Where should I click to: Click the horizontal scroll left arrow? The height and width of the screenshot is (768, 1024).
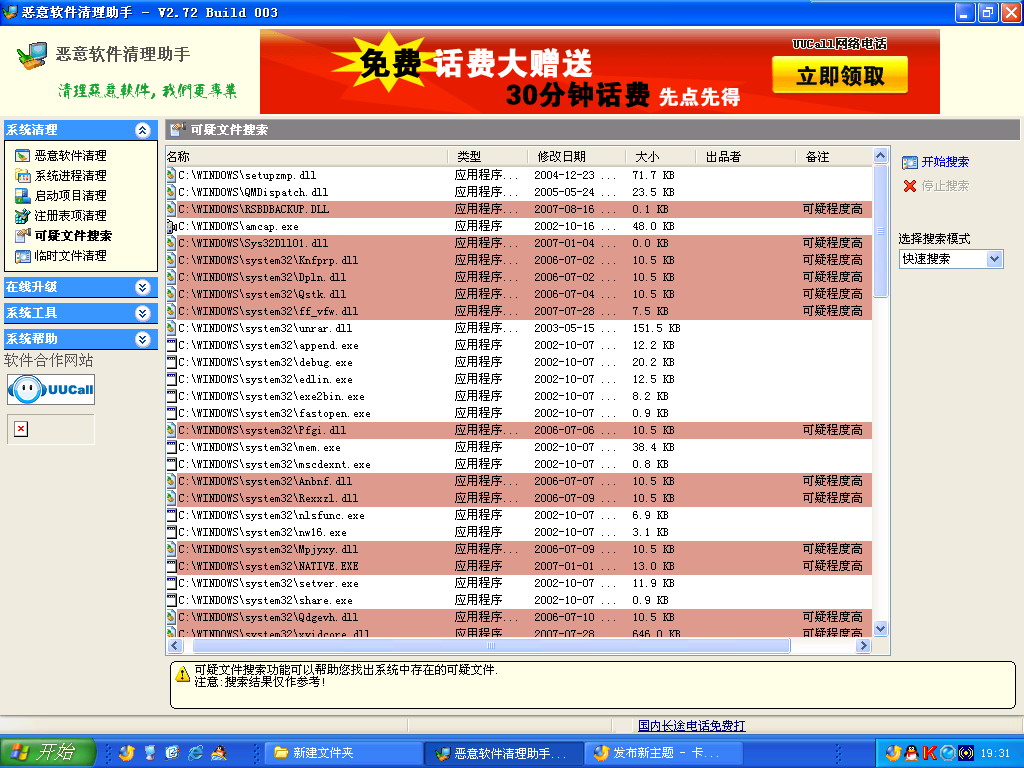coord(175,646)
